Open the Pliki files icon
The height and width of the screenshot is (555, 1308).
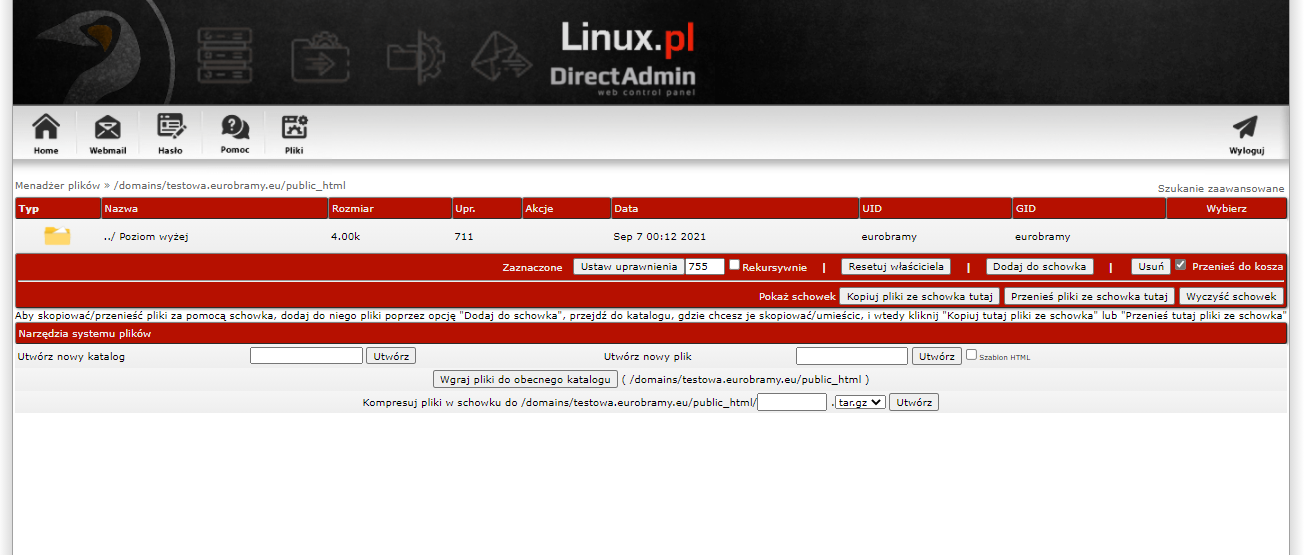tap(294, 127)
